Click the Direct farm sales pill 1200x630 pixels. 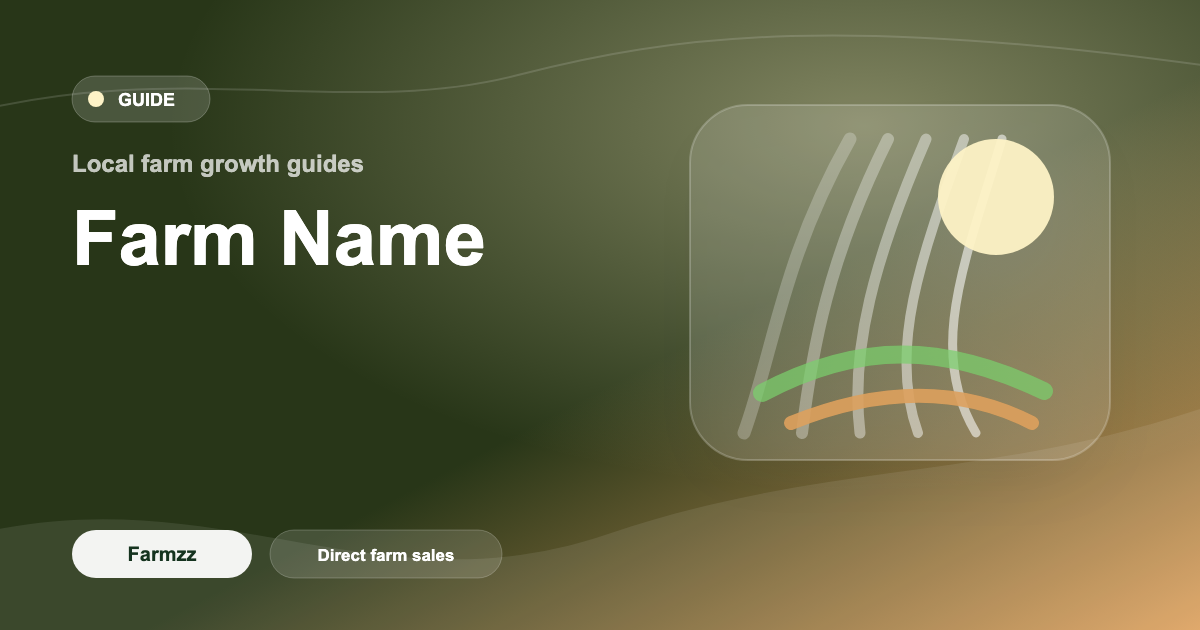pos(386,554)
